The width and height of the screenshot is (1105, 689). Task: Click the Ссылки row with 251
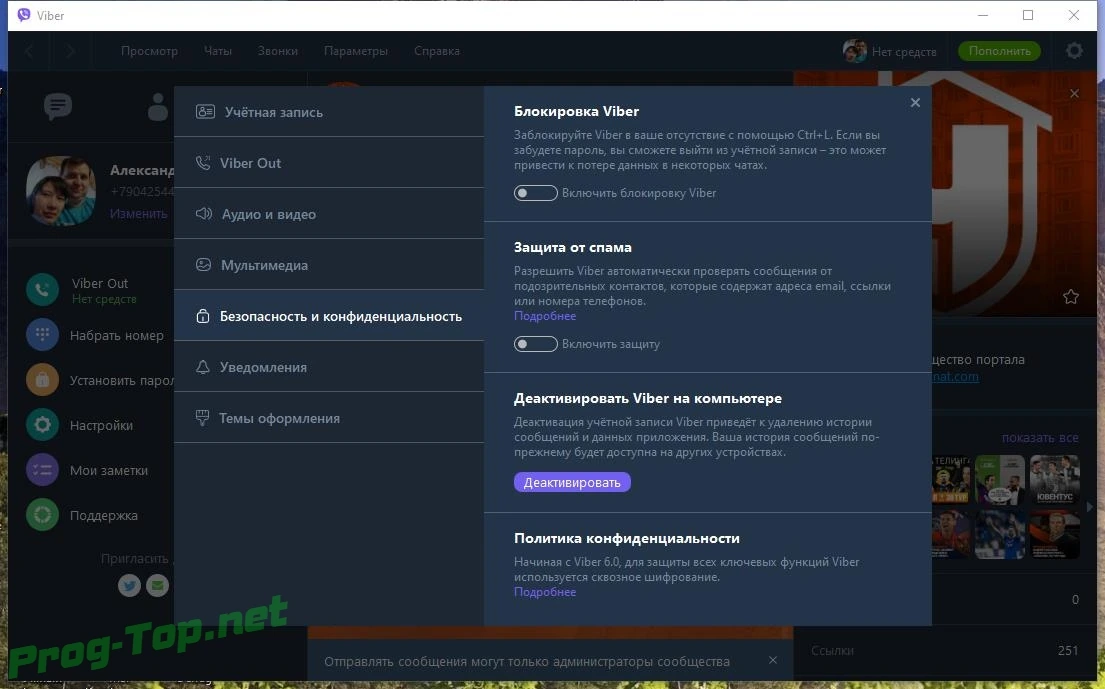pyautogui.click(x=944, y=650)
